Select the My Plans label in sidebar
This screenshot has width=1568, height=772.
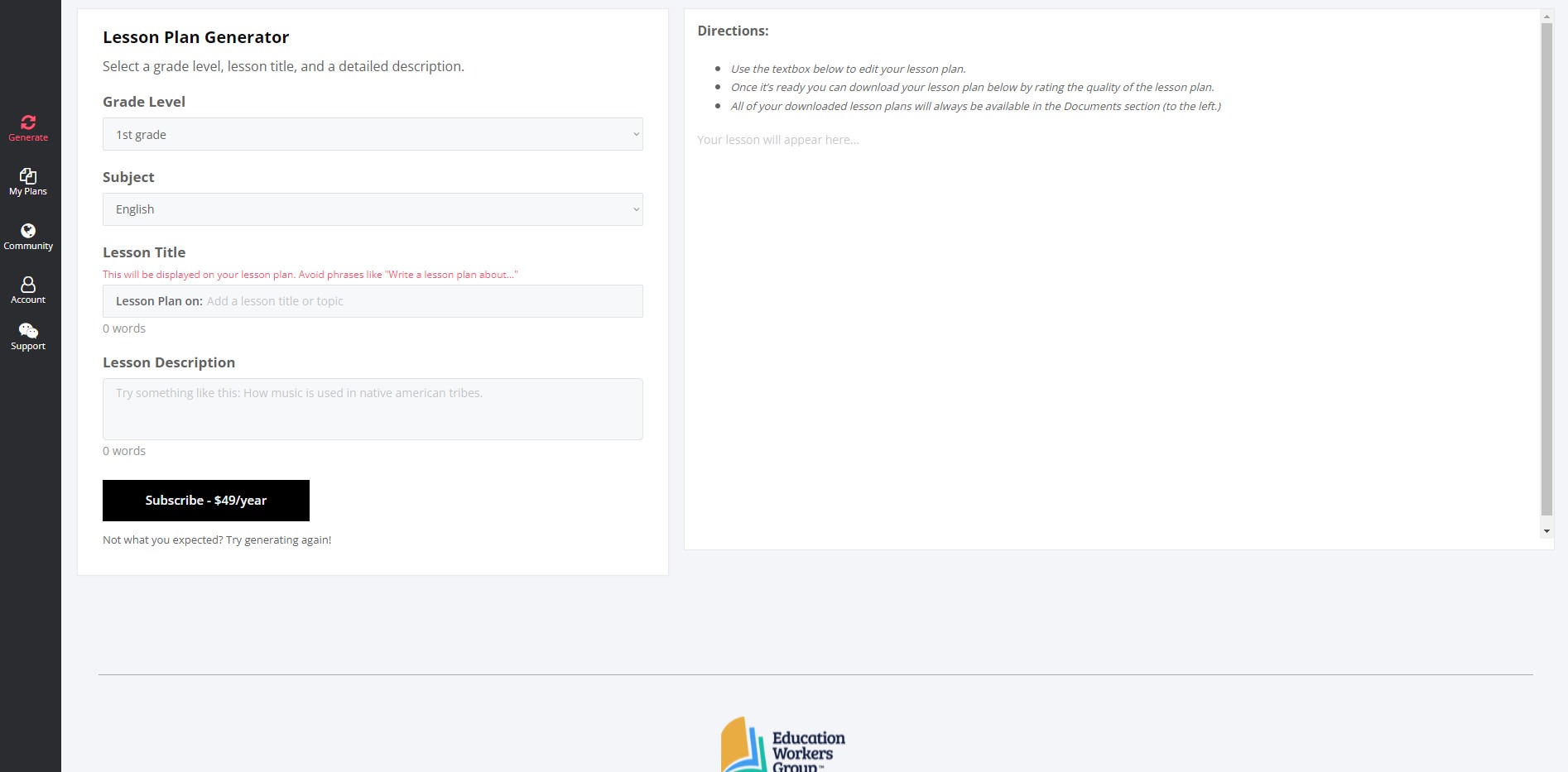tap(28, 191)
